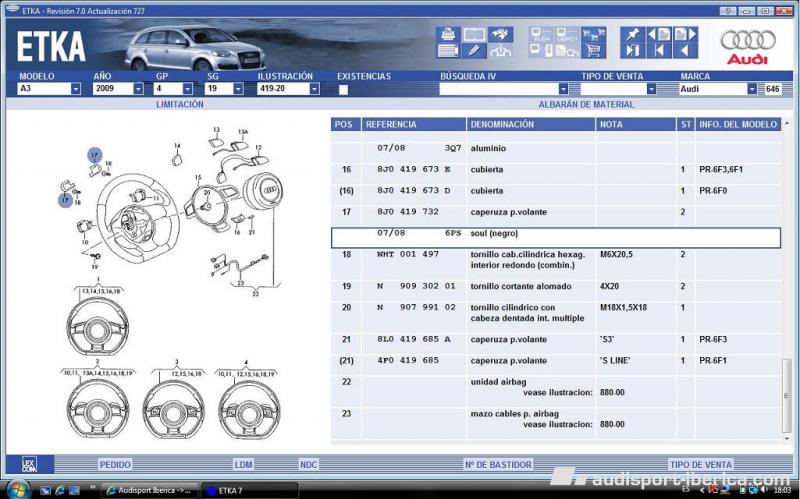Open the BÚSQUEDA IV dropdown
The image size is (800, 499).
click(x=563, y=89)
